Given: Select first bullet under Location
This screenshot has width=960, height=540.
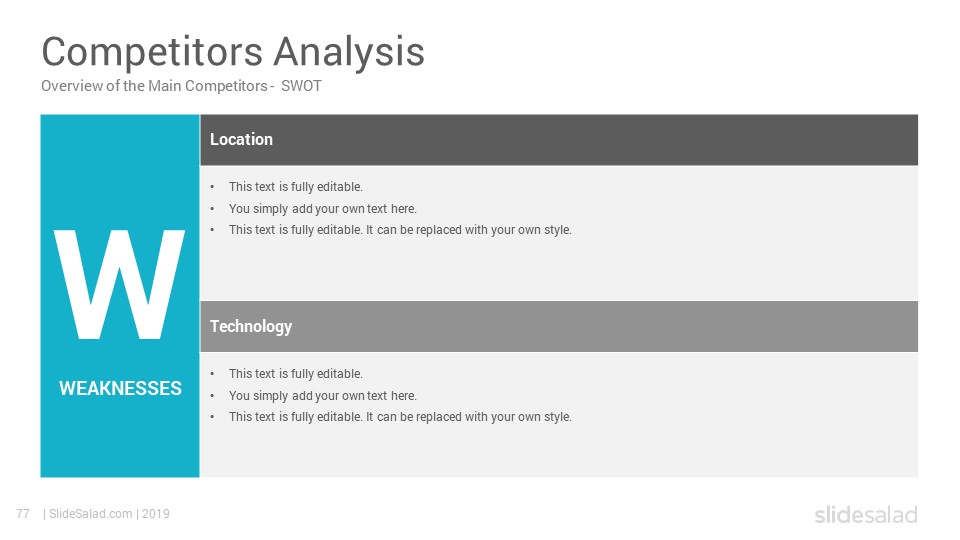Looking at the screenshot, I should (x=296, y=187).
